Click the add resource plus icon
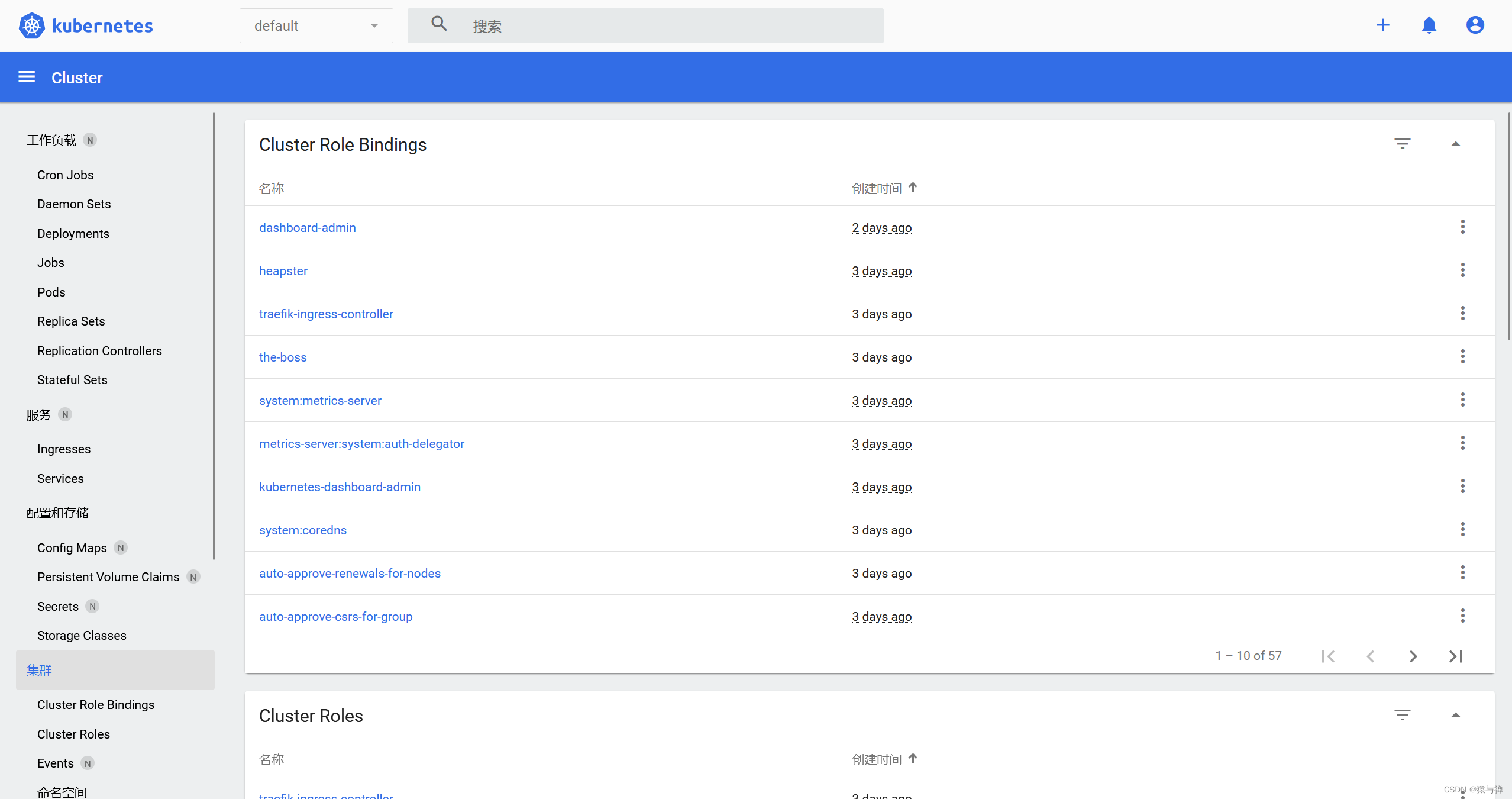Screen dimensions: 1512x799 tap(1383, 26)
